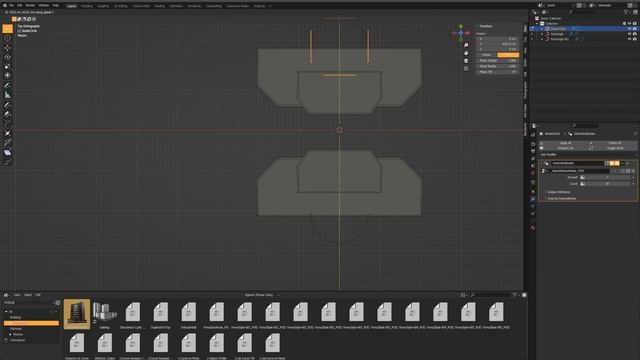Open the Add Modifier dropdown
This screenshot has height=360, width=640.
[x=588, y=155]
